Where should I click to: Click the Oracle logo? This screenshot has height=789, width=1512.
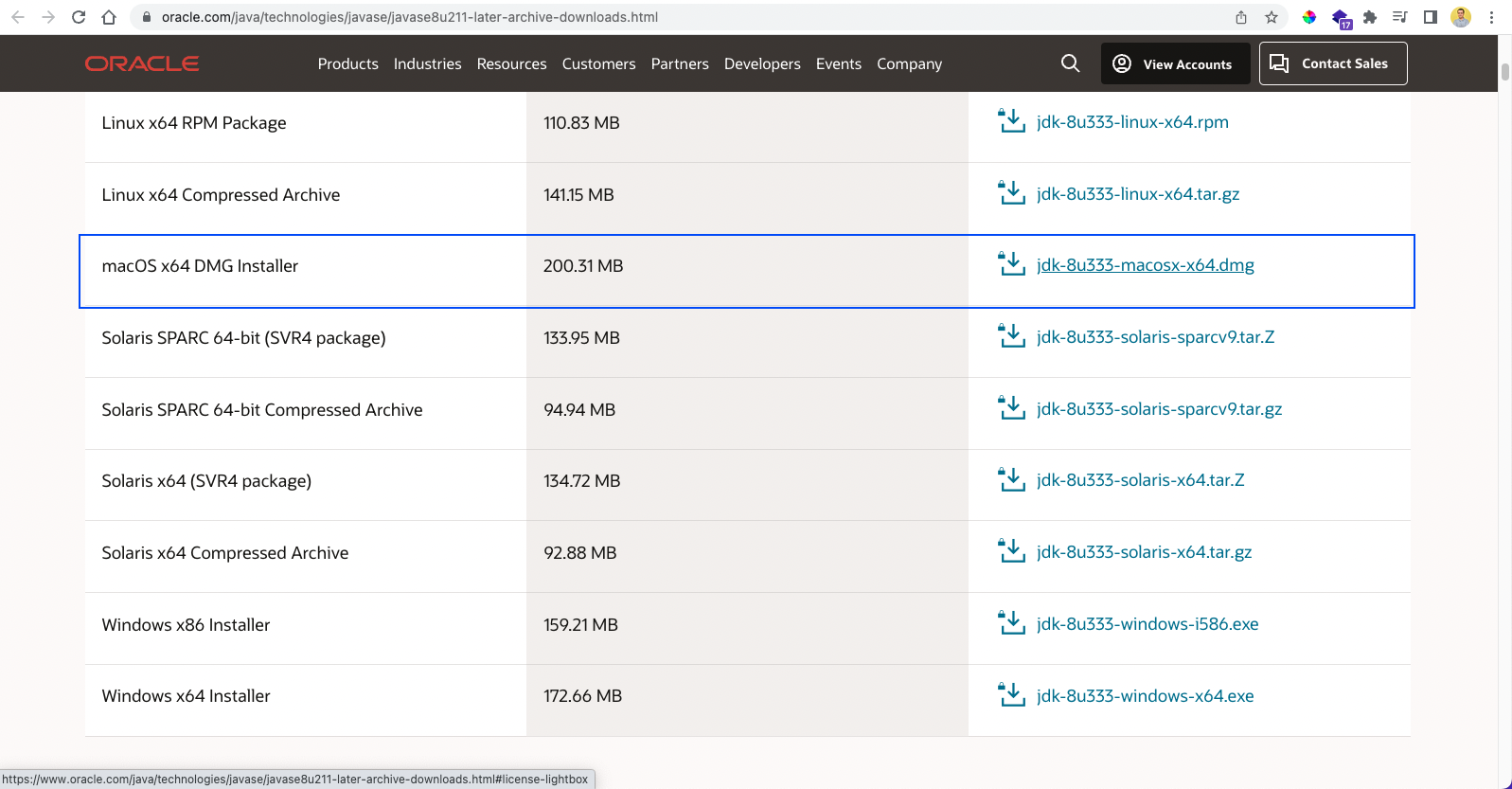tap(142, 63)
